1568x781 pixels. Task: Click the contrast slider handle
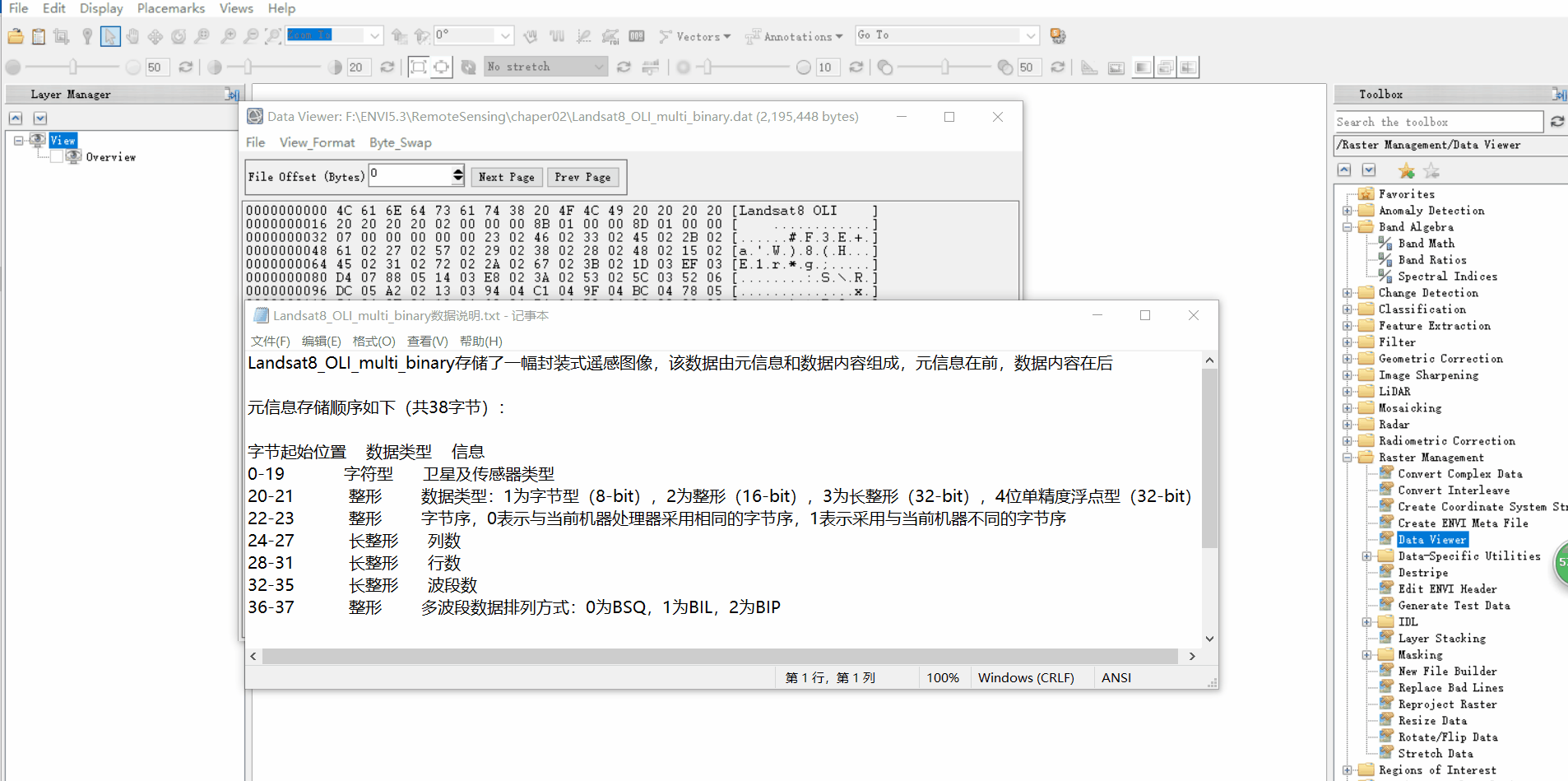[x=248, y=67]
